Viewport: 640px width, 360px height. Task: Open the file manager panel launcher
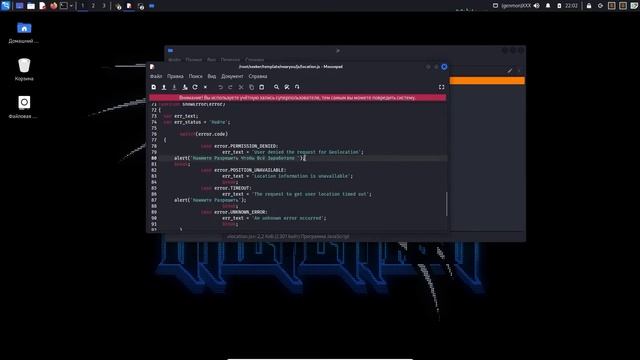[31, 6]
